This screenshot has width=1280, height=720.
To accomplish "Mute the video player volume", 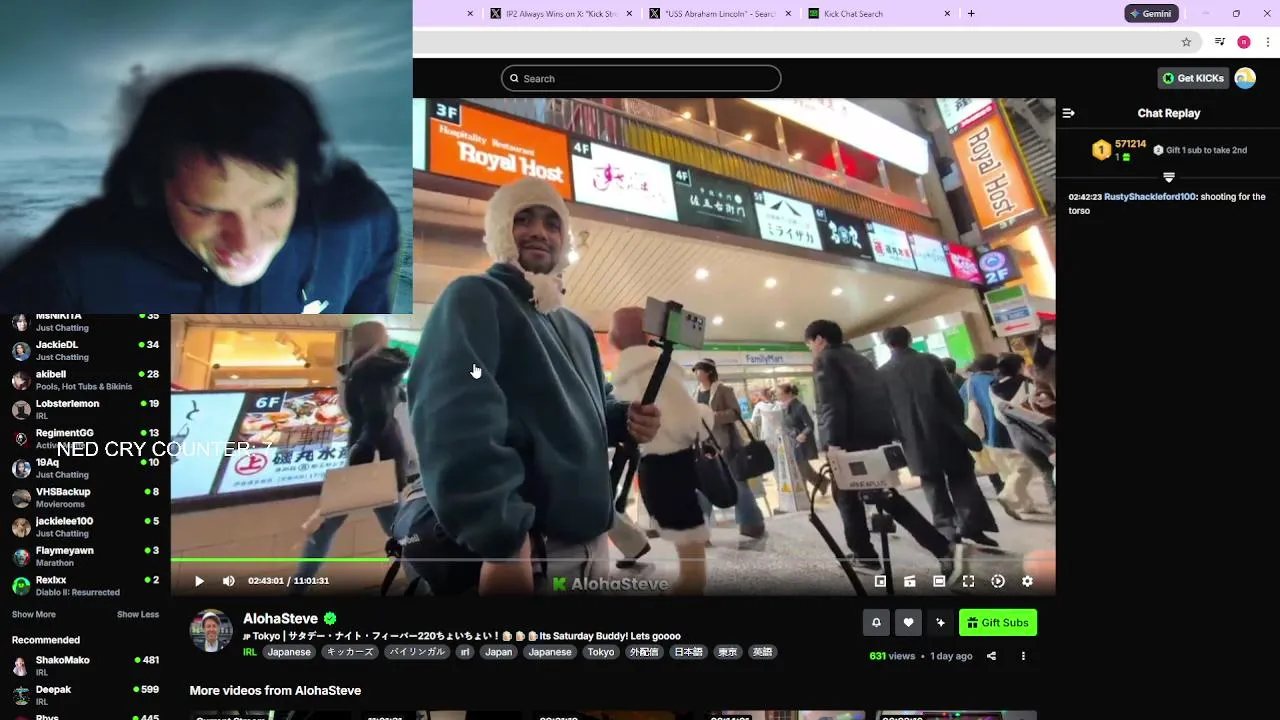I will pyautogui.click(x=228, y=581).
